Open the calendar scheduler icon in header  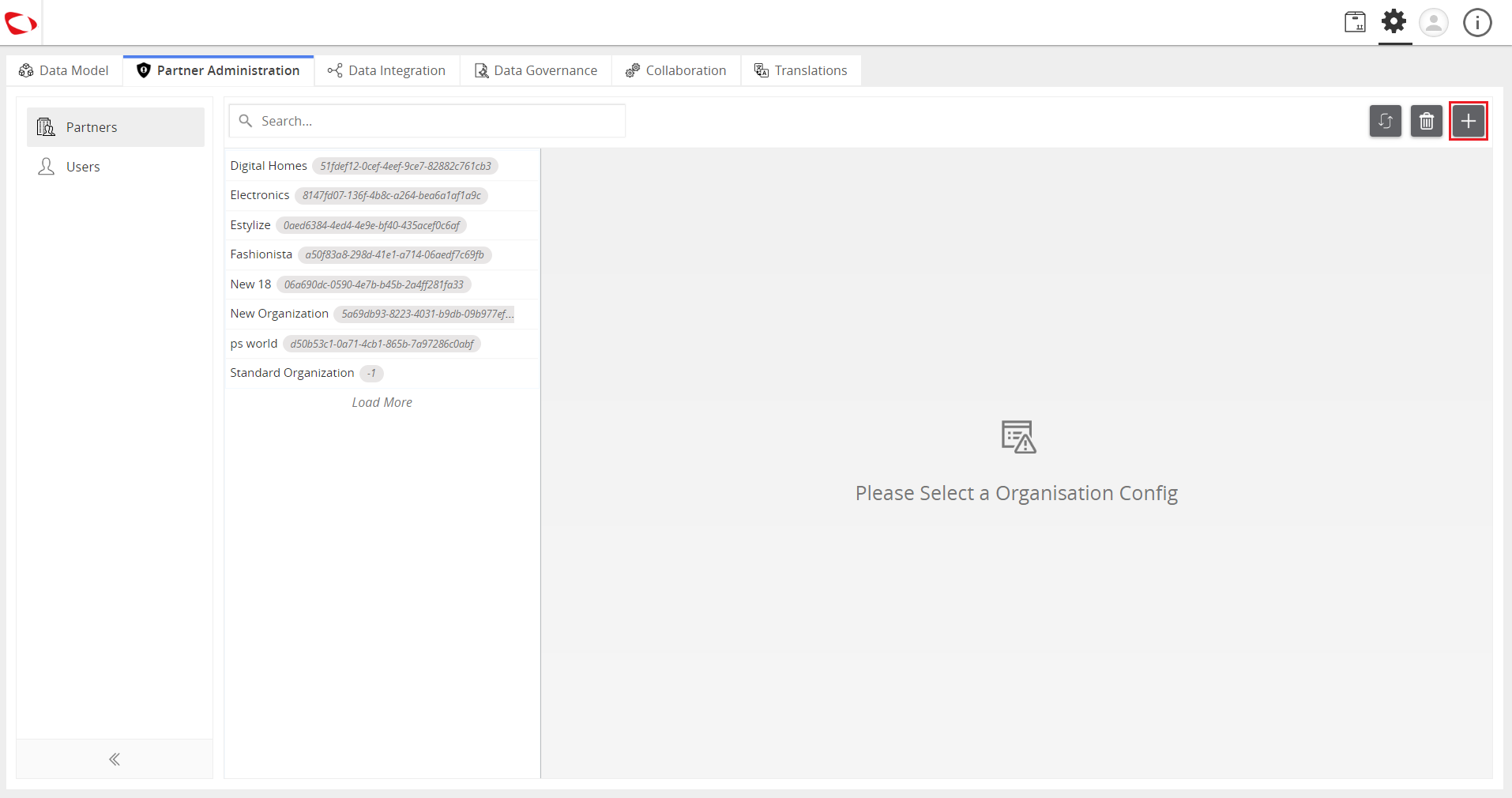click(x=1355, y=22)
